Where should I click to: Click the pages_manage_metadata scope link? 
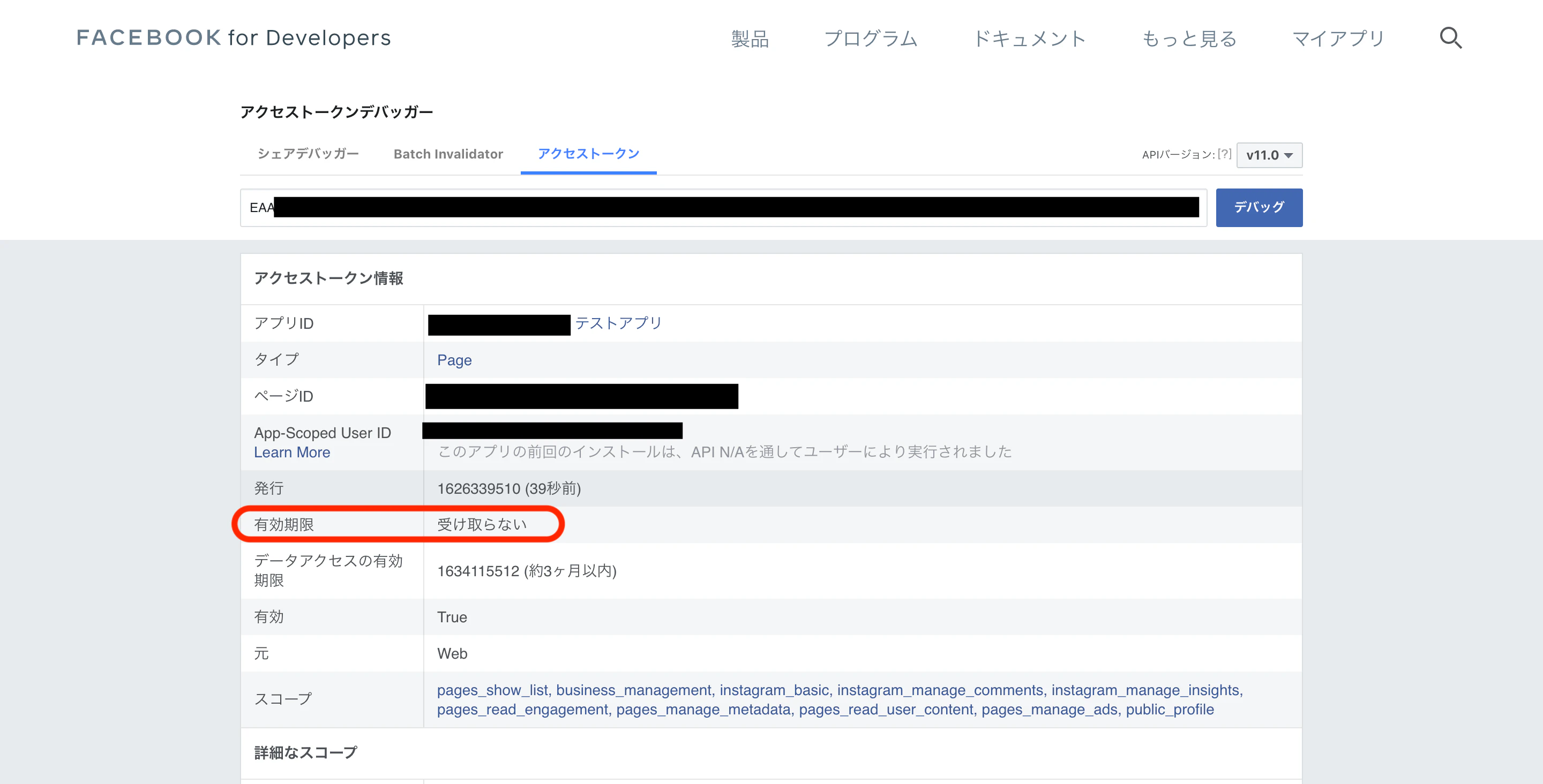703,709
